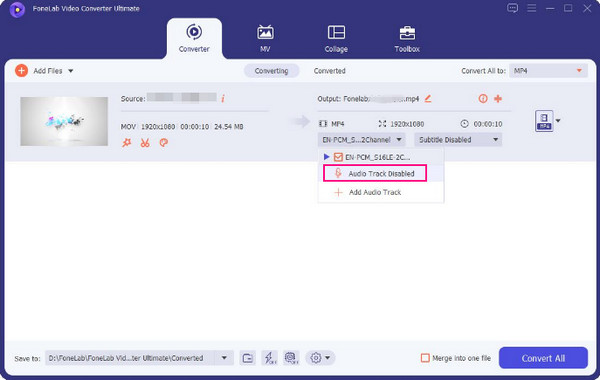
Task: Open the hamburger menu icon
Action: [532, 8]
